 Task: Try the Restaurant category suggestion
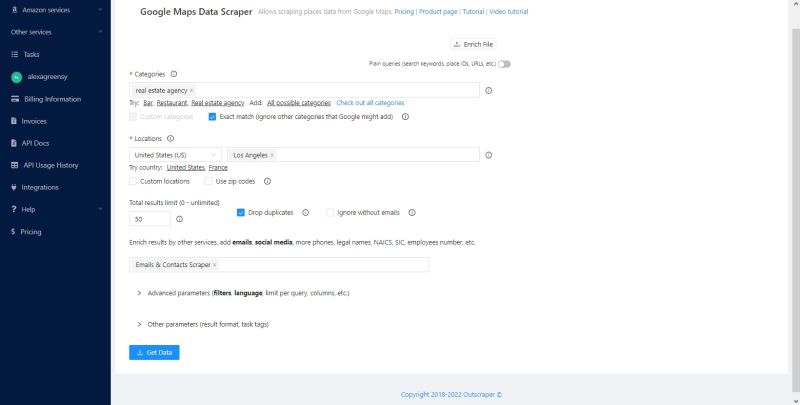(172, 103)
